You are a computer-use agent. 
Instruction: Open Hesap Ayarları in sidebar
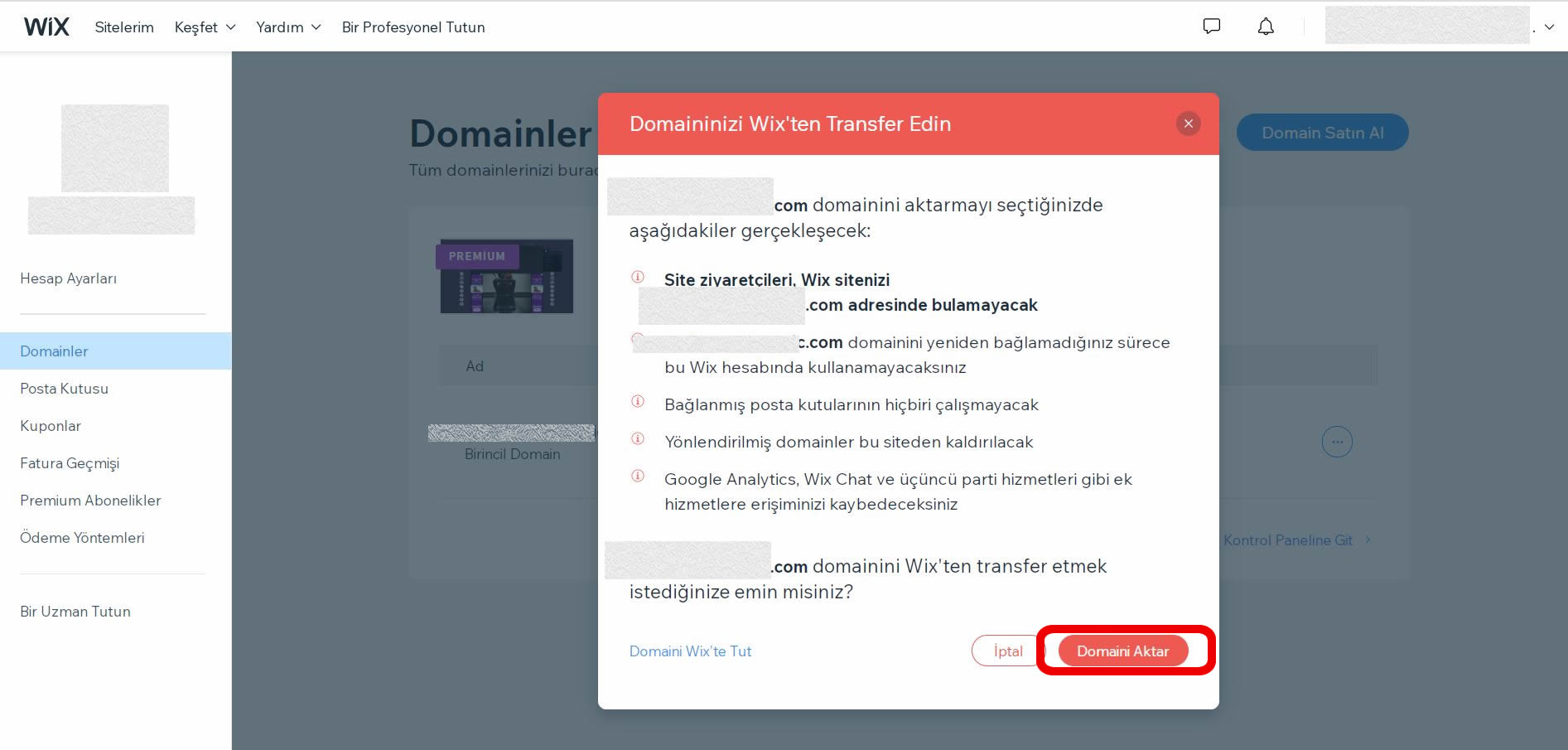point(68,278)
